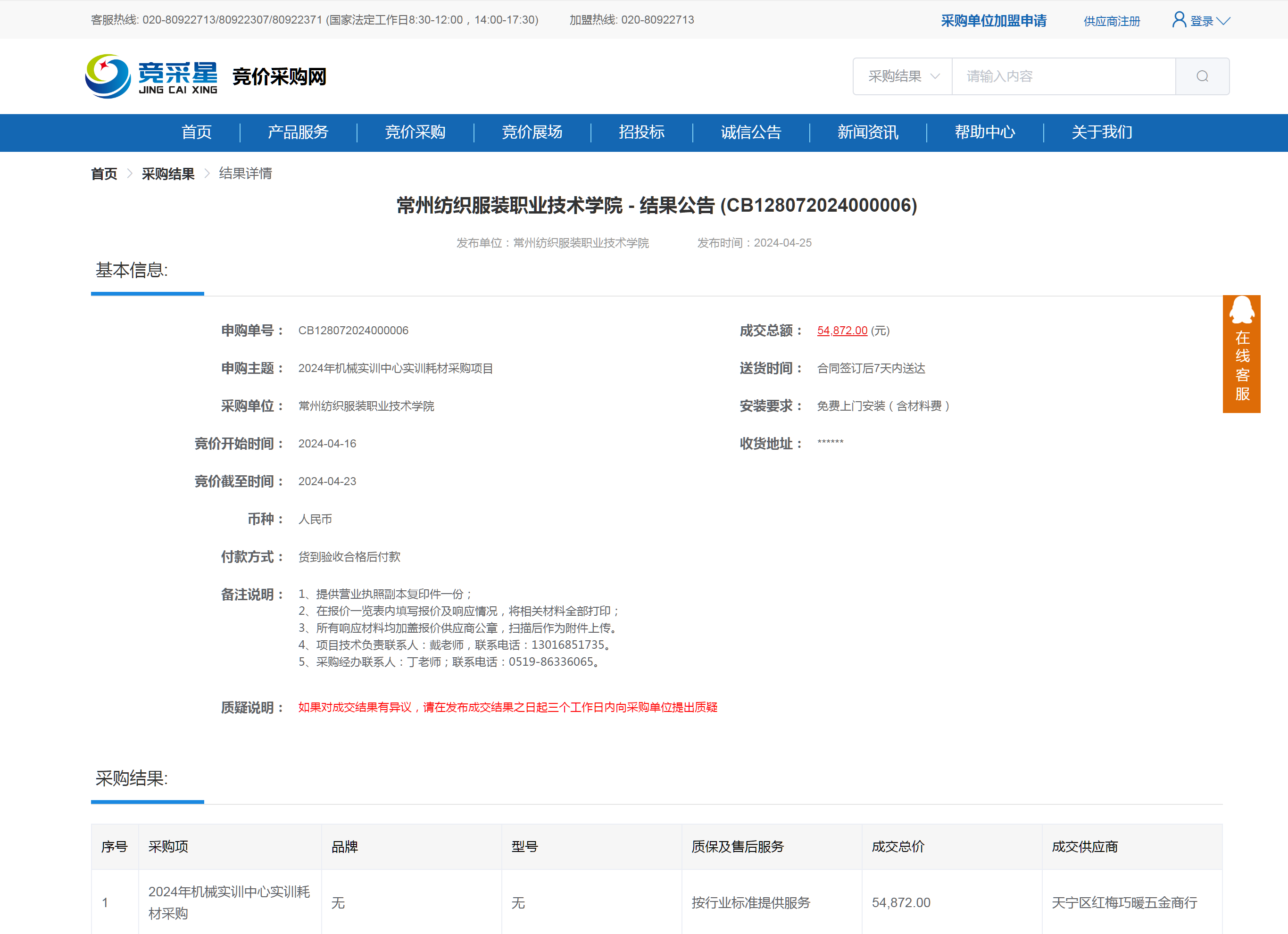
Task: Click the user profile icon beside 登录
Action: [1179, 20]
